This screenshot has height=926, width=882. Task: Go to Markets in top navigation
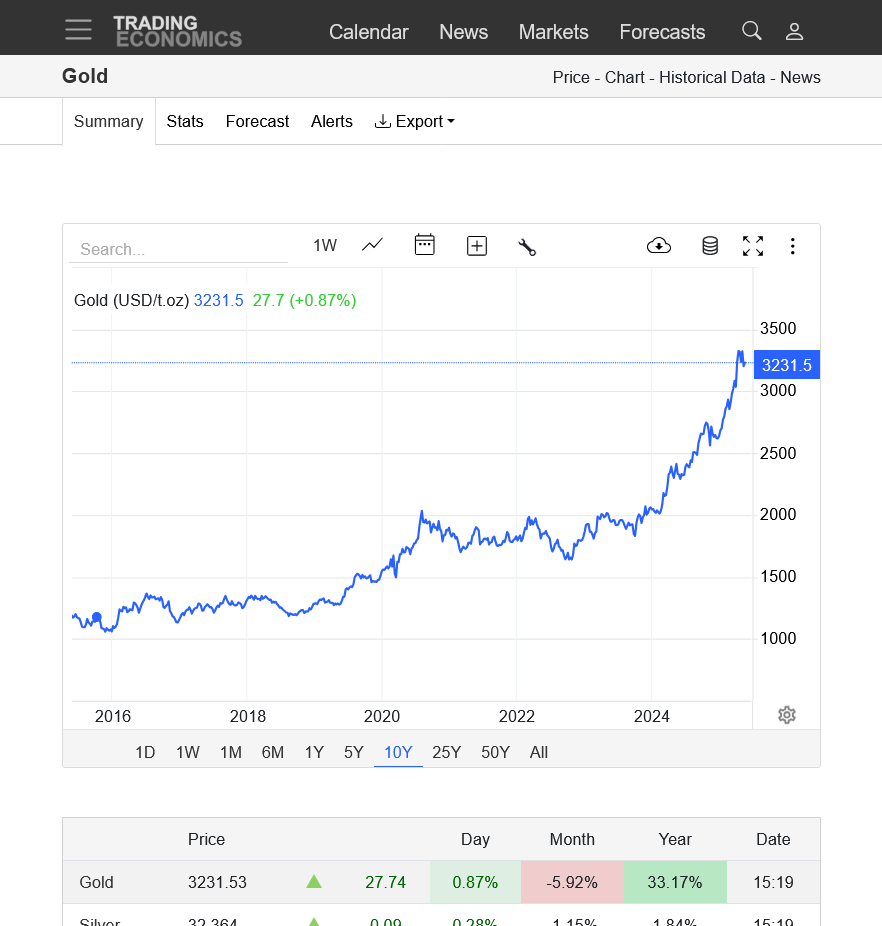553,32
